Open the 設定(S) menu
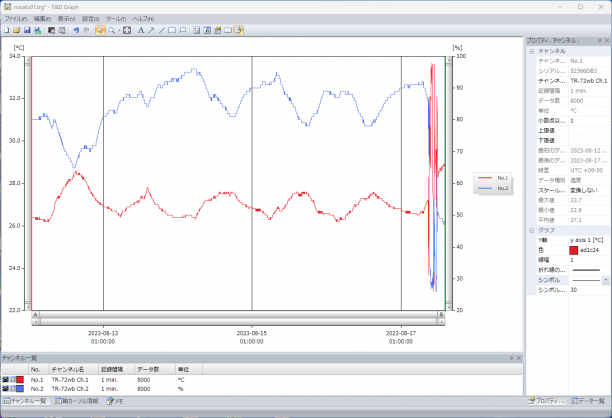 tap(91, 19)
